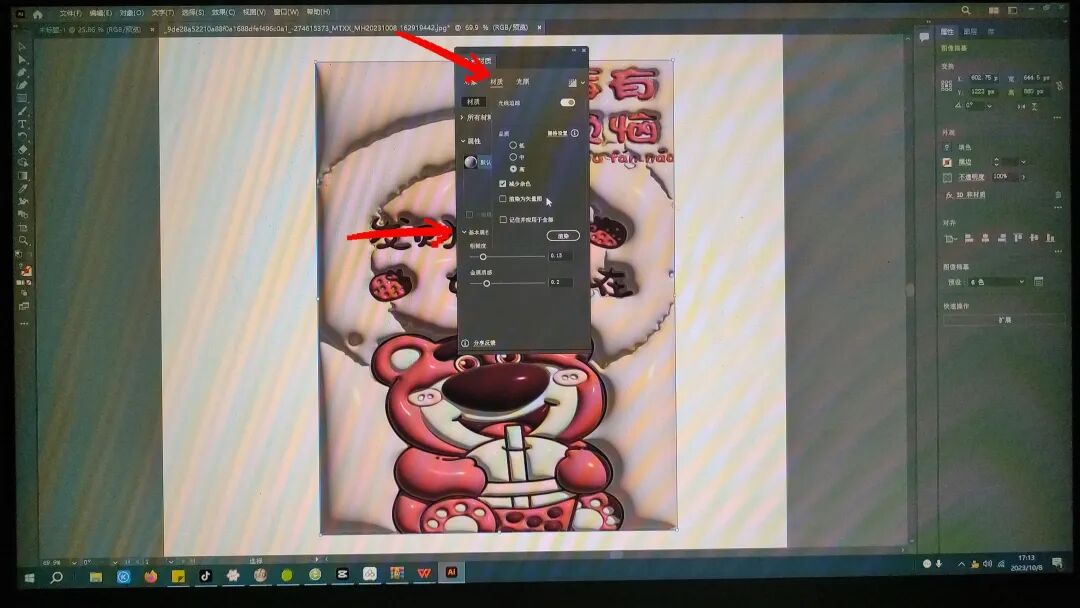Click the fill and stroke color indicator
Viewport: 1080px width, 608px height.
pyautogui.click(x=25, y=270)
